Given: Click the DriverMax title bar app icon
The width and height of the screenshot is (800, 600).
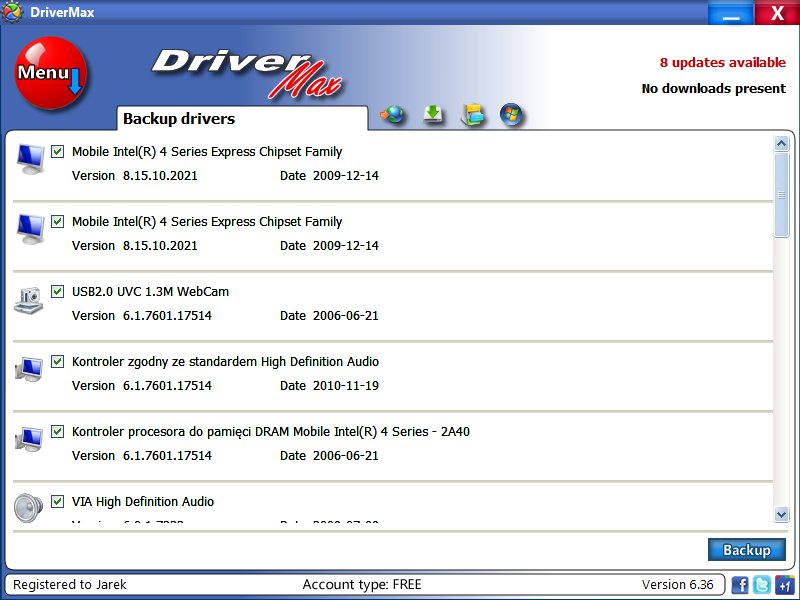Looking at the screenshot, I should 12,12.
